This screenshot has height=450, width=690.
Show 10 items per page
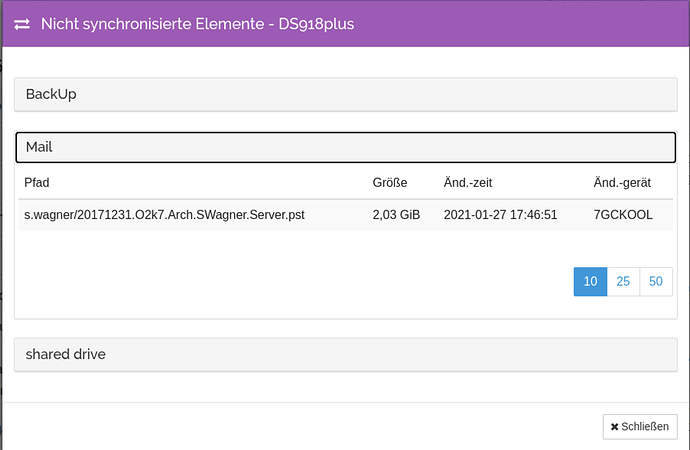click(590, 282)
